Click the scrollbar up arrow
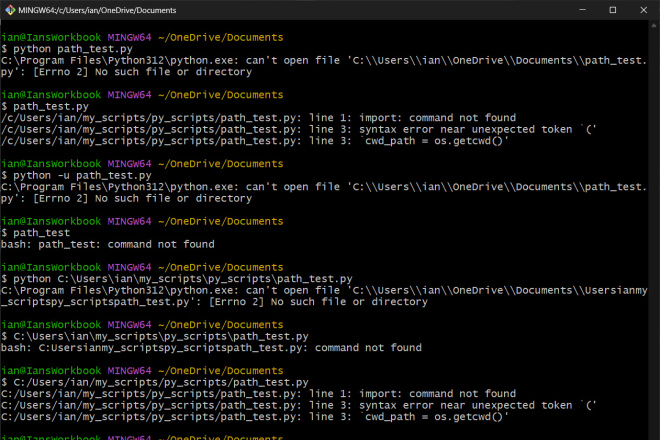 654,25
